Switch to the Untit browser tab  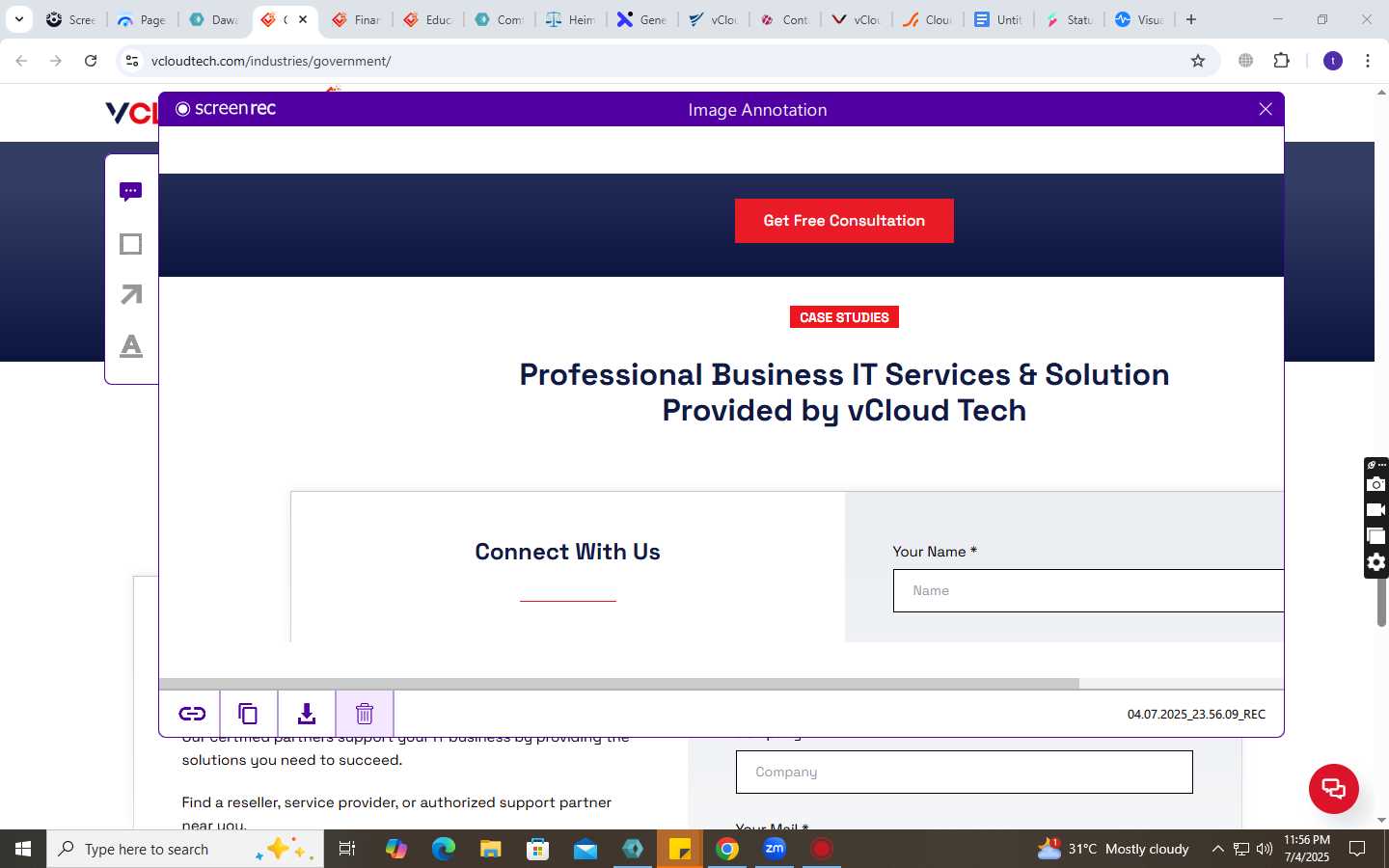click(998, 19)
